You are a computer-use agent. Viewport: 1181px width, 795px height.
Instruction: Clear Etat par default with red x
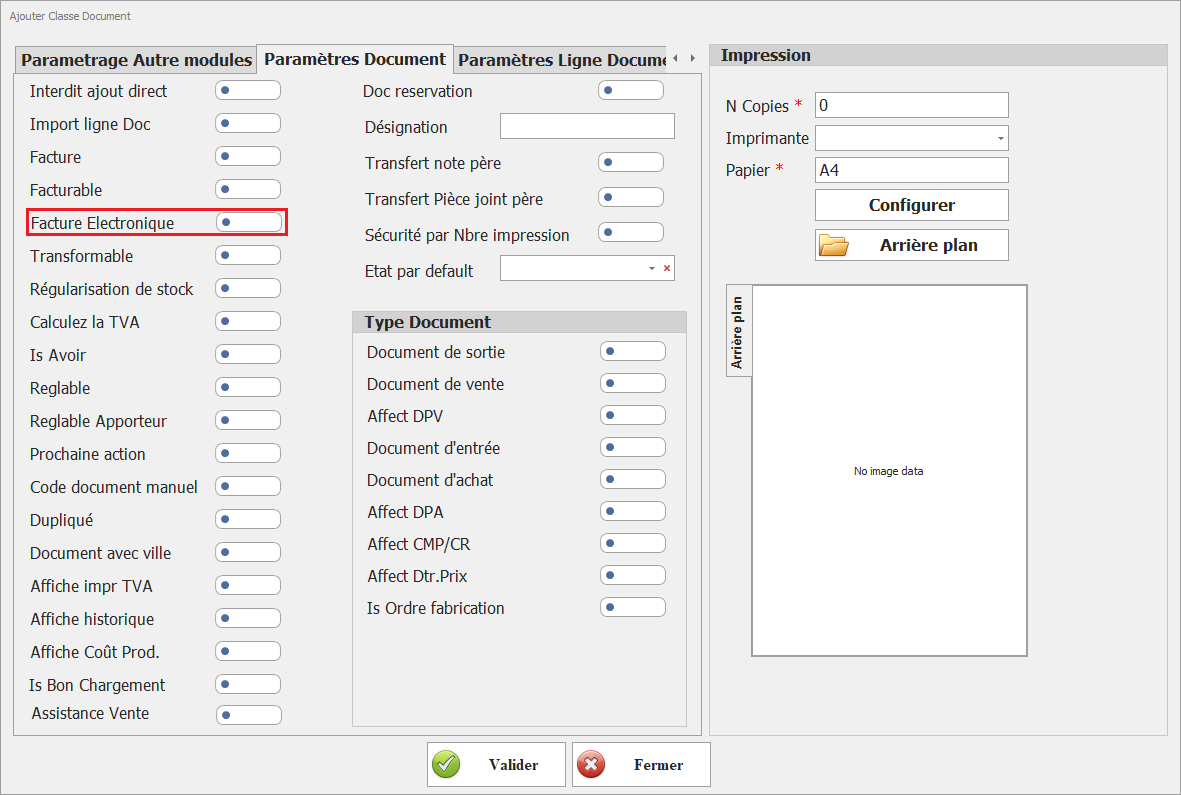click(x=667, y=268)
